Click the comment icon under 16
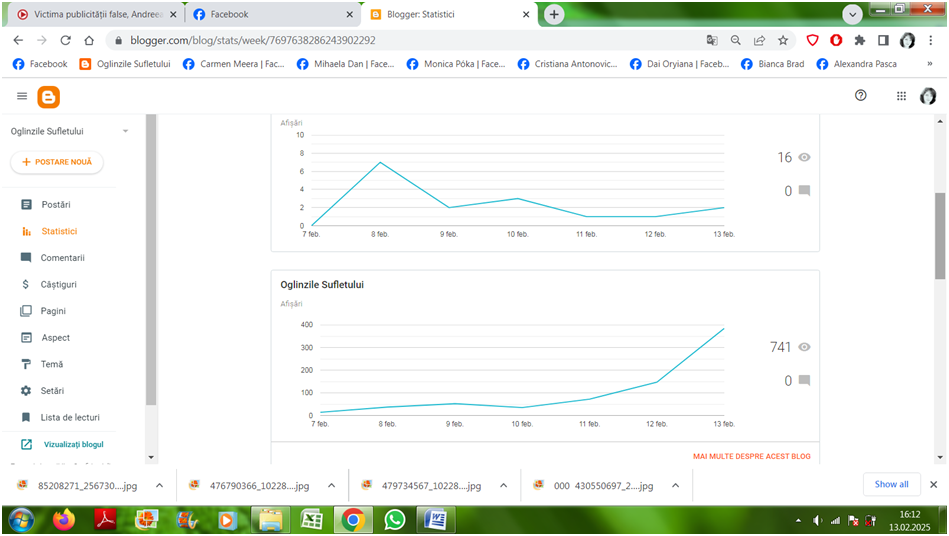The image size is (949, 536). [x=804, y=191]
